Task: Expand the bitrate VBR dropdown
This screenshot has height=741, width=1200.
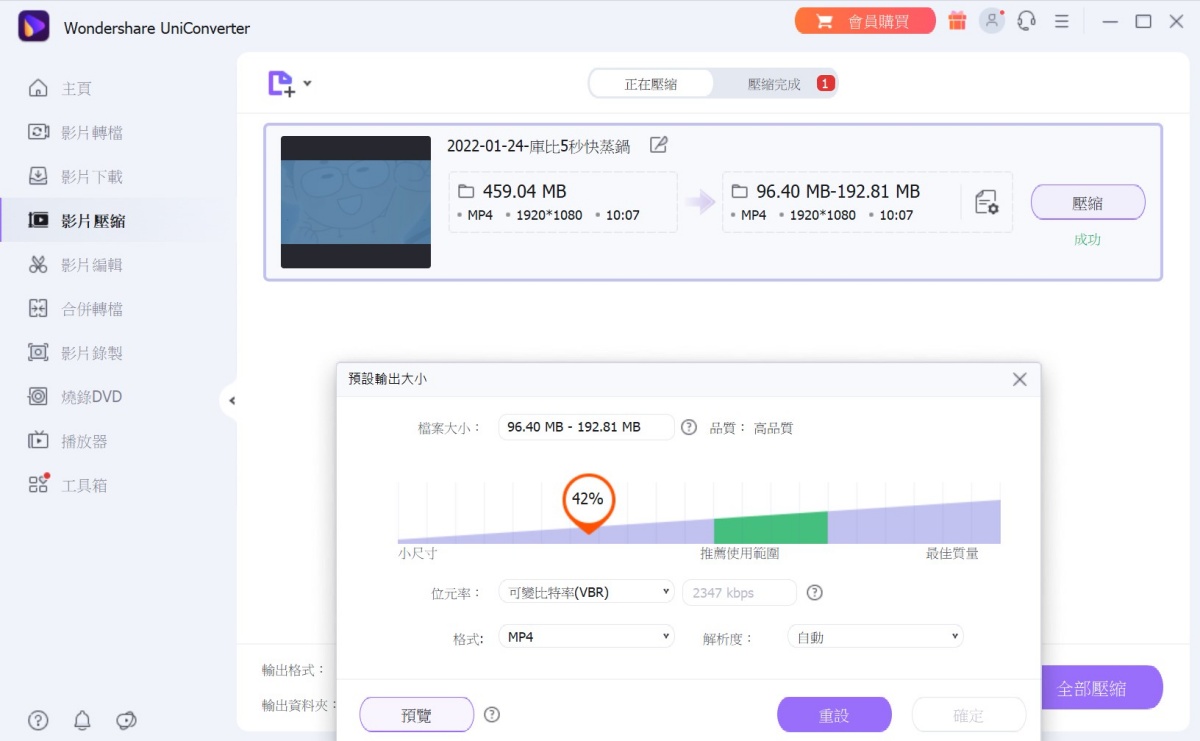Action: [x=586, y=592]
